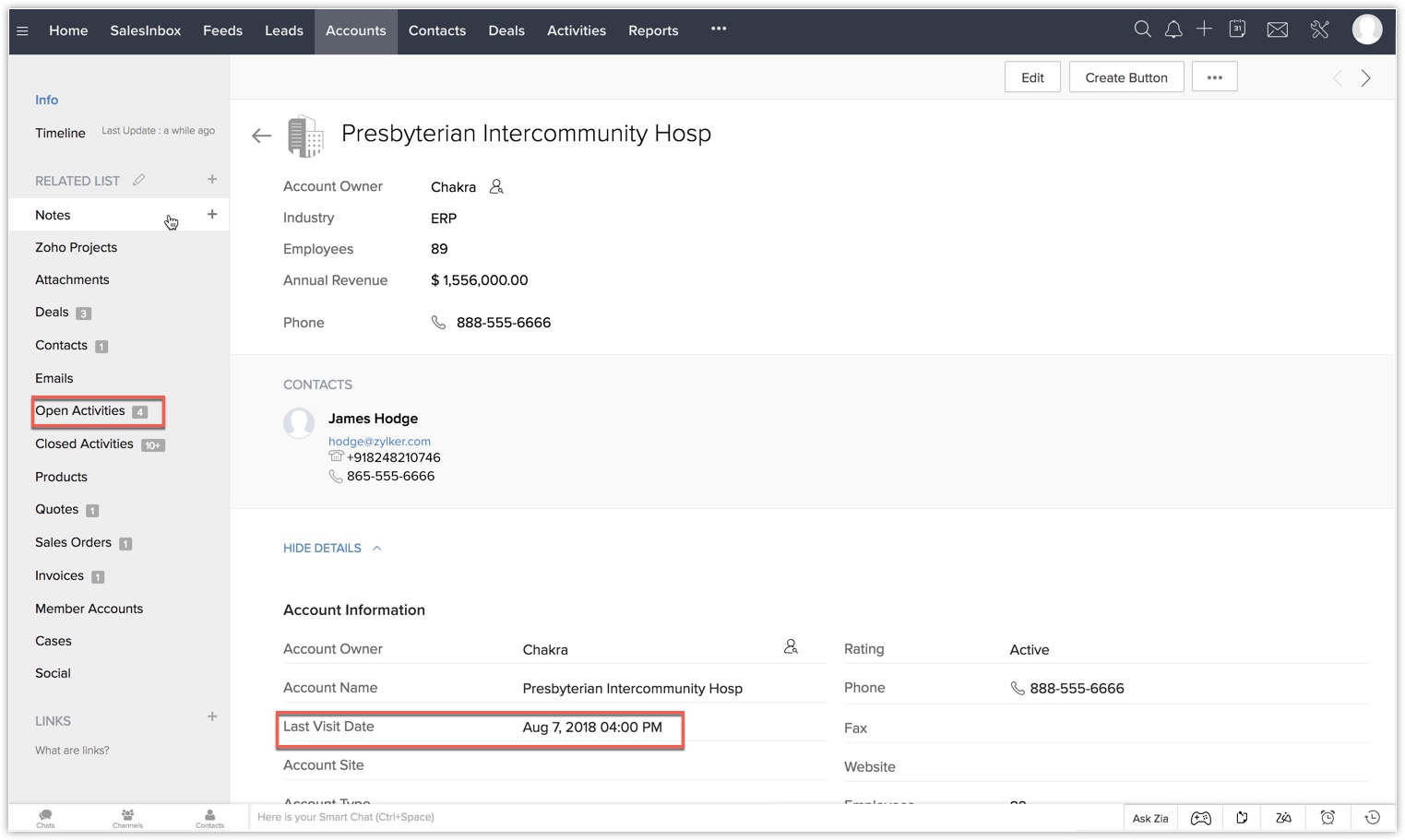Click the Smart Chat input field

(685, 817)
